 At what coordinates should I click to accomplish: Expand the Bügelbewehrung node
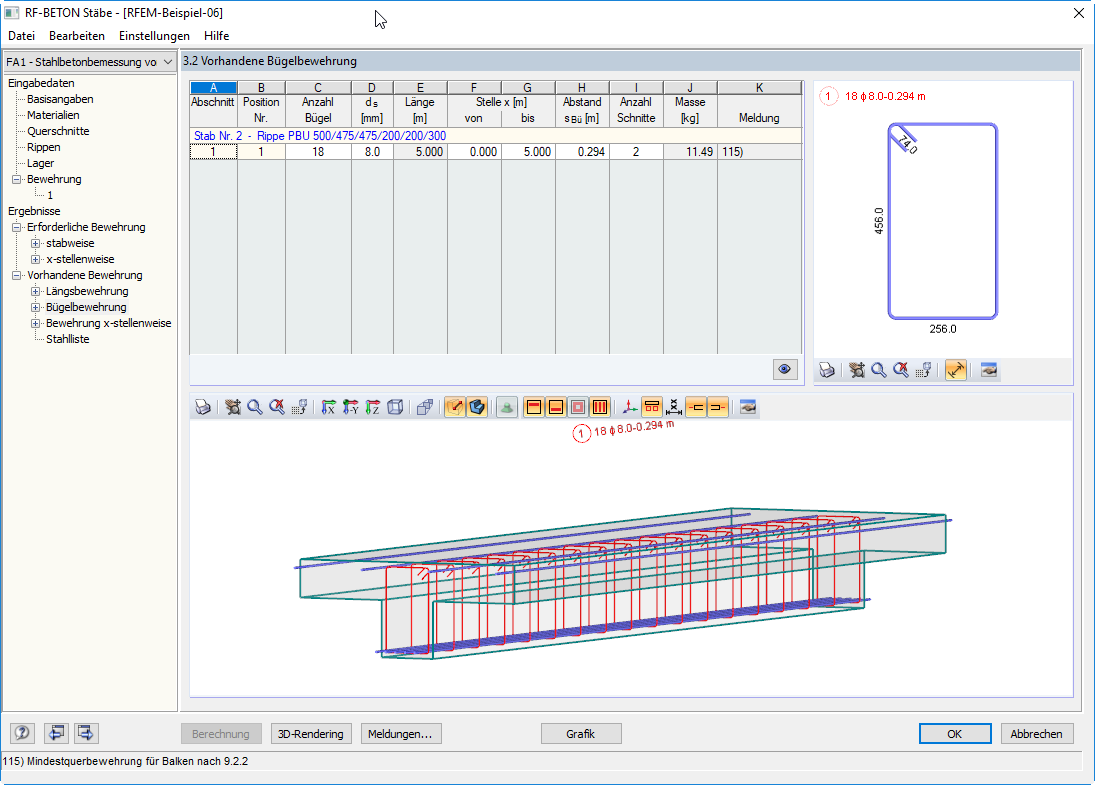[x=36, y=307]
